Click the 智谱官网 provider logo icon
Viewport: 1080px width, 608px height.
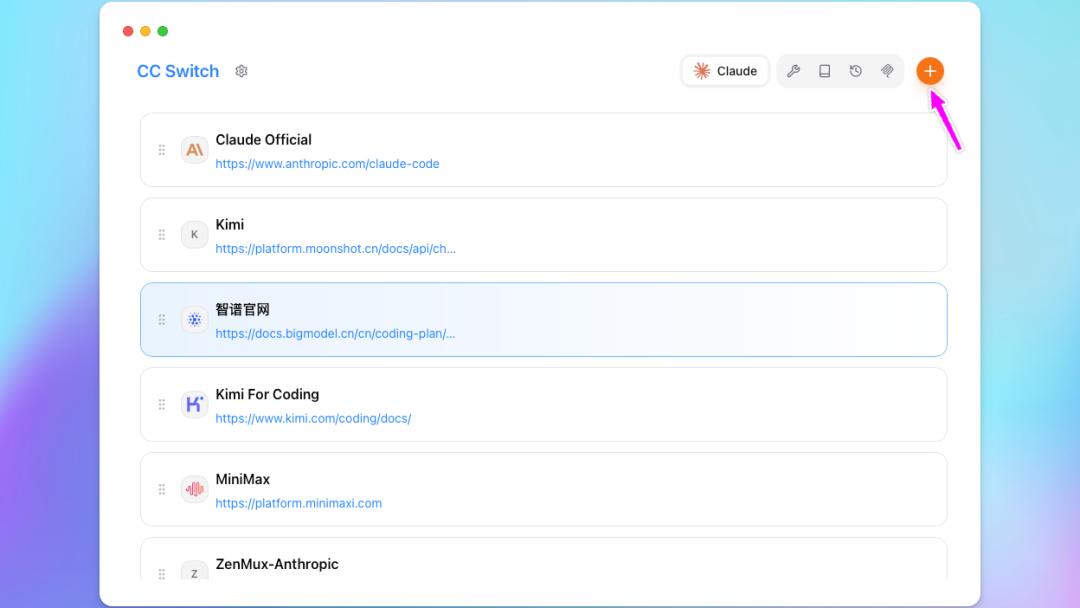click(x=194, y=320)
